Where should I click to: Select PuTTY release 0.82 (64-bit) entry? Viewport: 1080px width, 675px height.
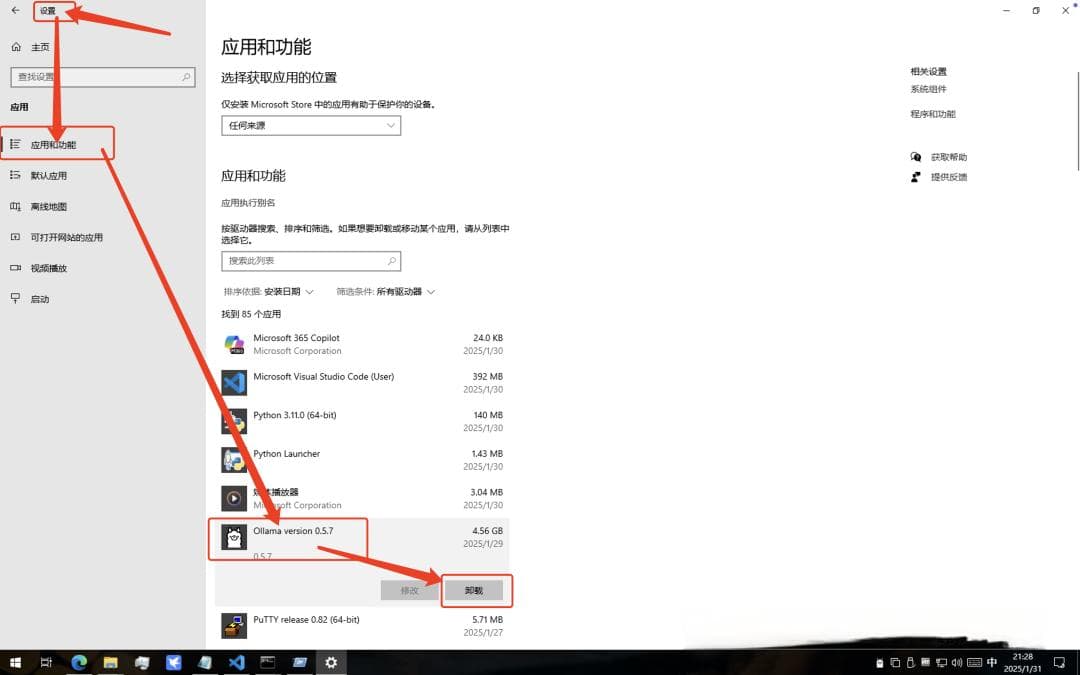[x=362, y=626]
